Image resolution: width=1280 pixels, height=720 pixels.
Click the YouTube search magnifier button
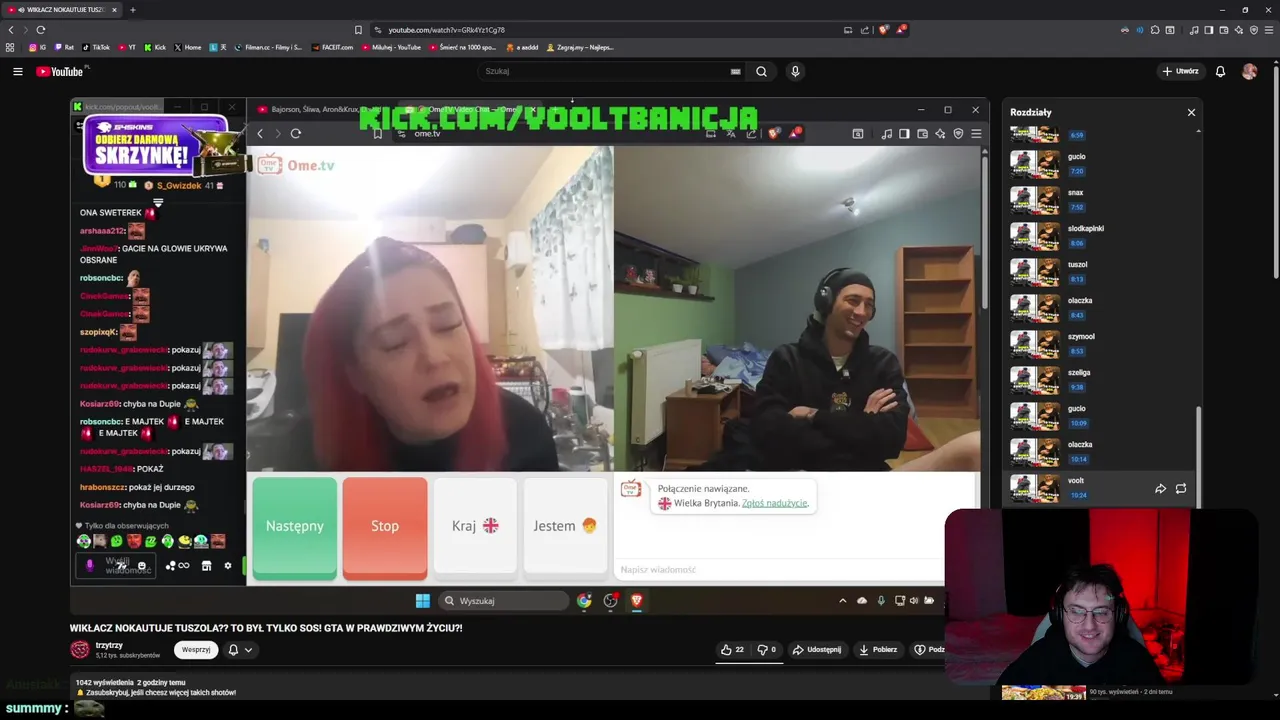tap(761, 71)
